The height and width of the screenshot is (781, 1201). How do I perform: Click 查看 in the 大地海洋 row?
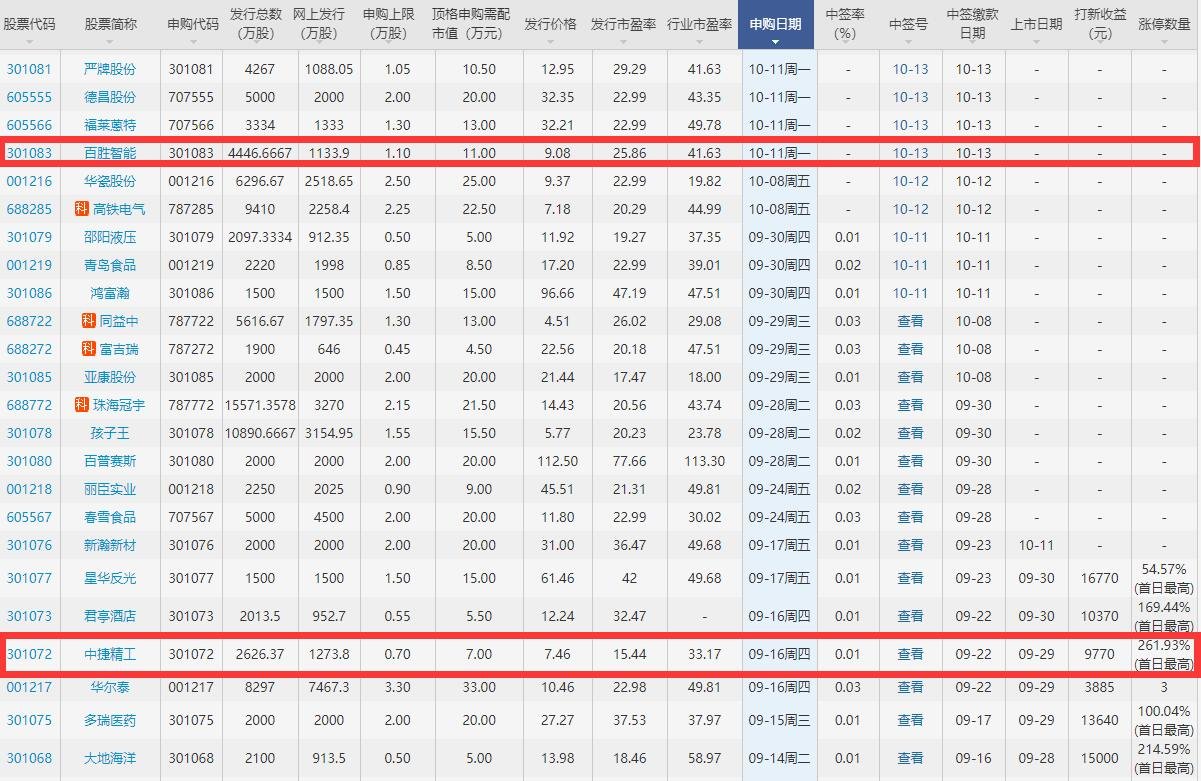[x=911, y=758]
